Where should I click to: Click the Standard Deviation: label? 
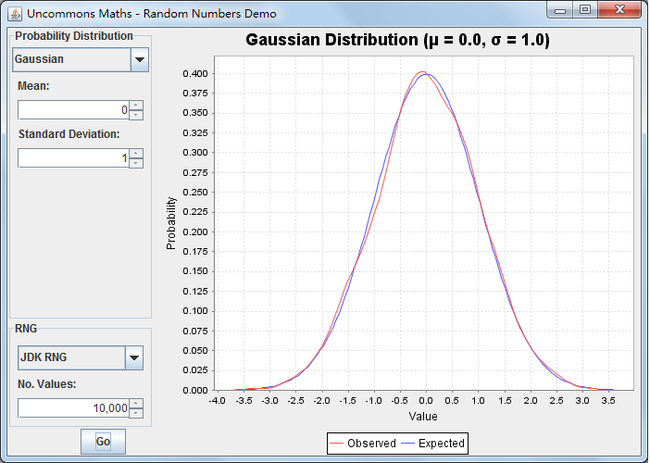pos(69,134)
